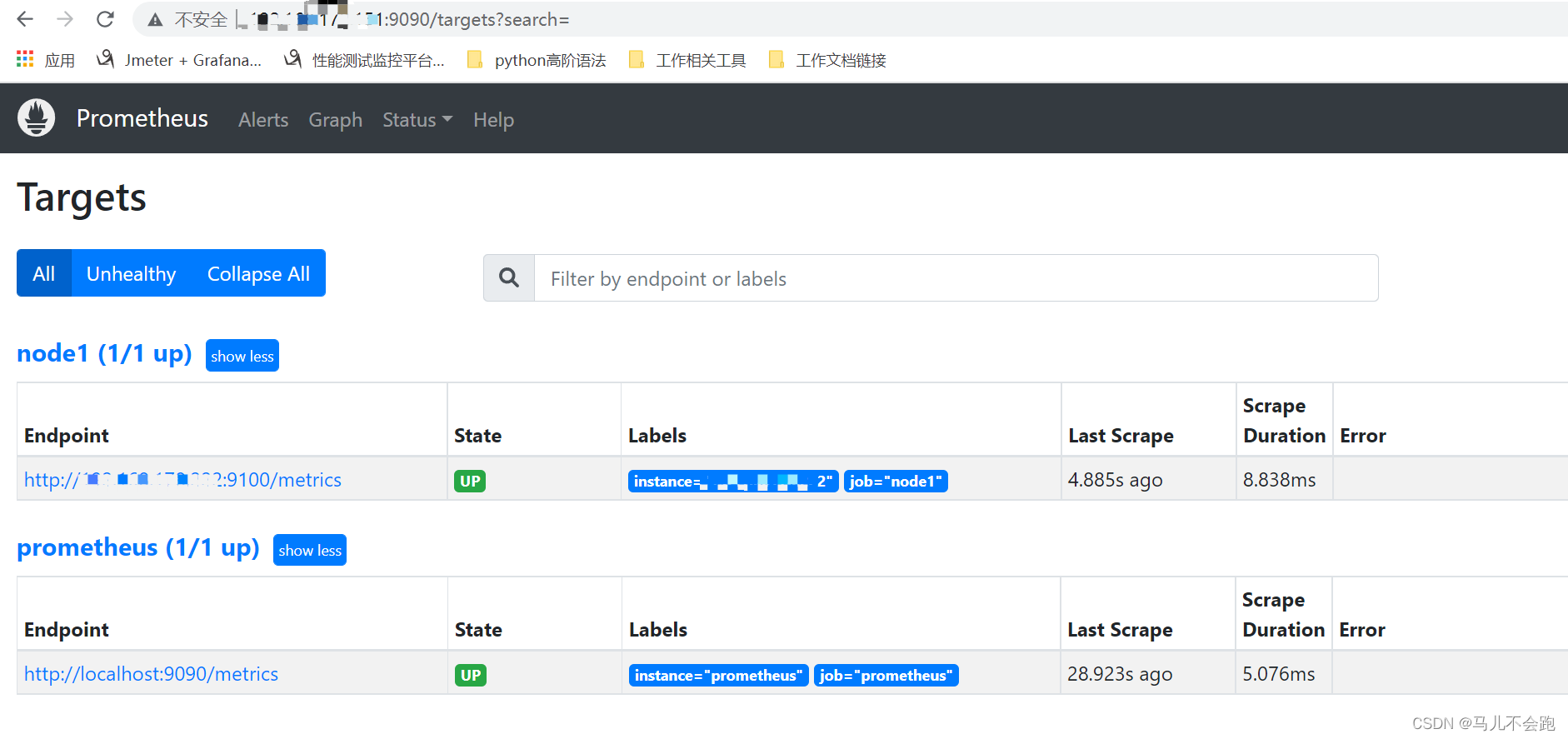Image resolution: width=1568 pixels, height=739 pixels.
Task: Click show less for node1
Action: (242, 356)
